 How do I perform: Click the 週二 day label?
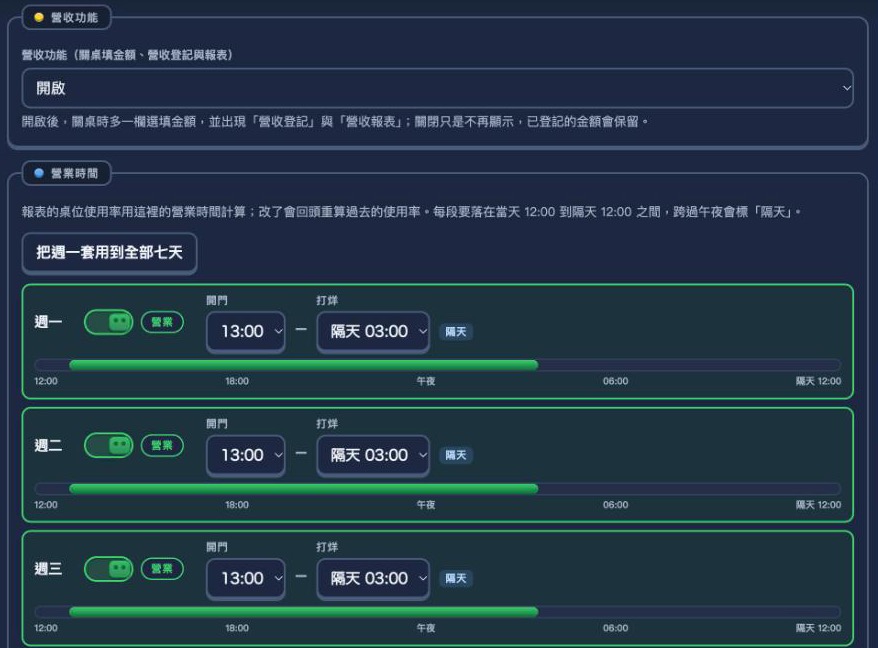48,445
